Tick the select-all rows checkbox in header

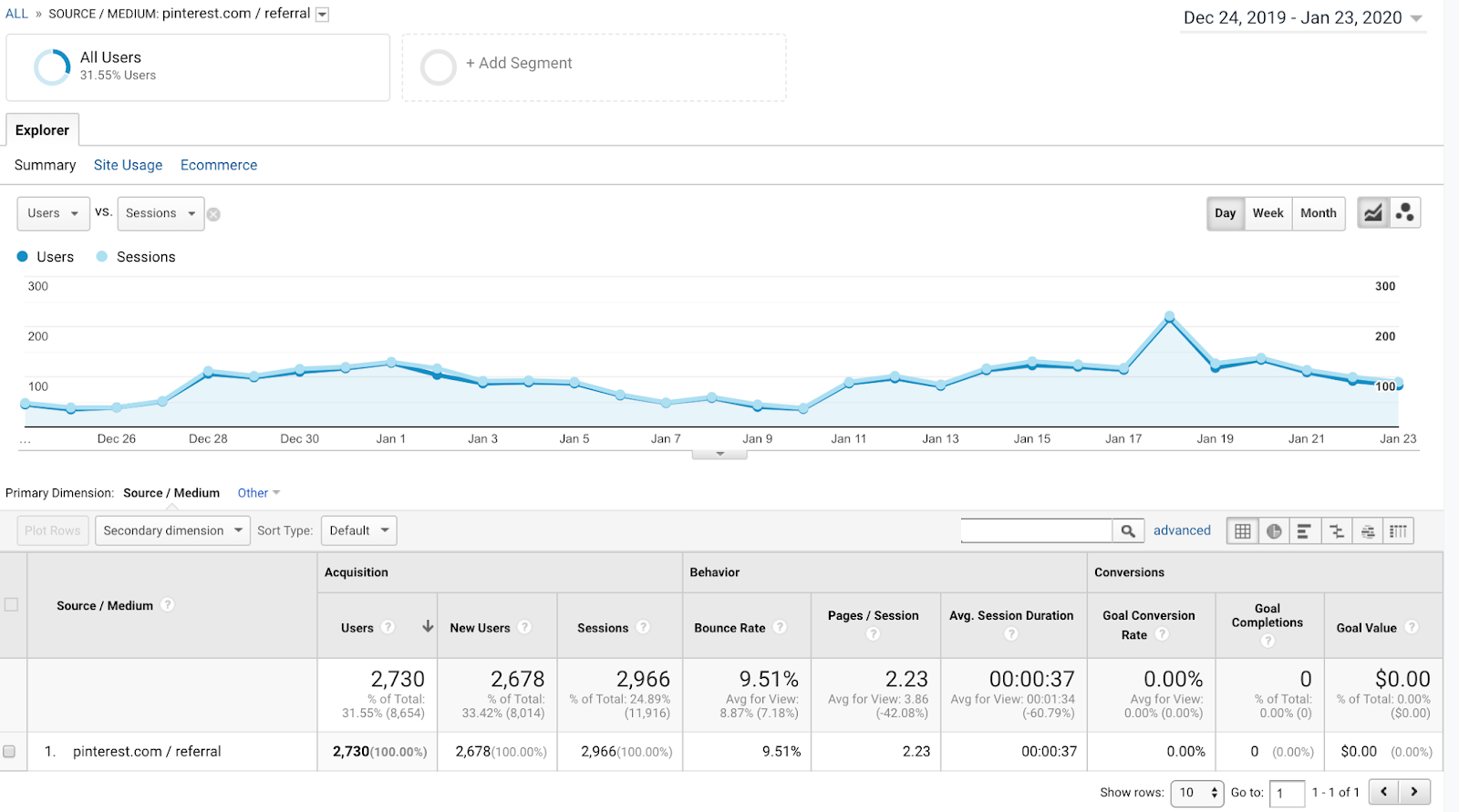11,604
